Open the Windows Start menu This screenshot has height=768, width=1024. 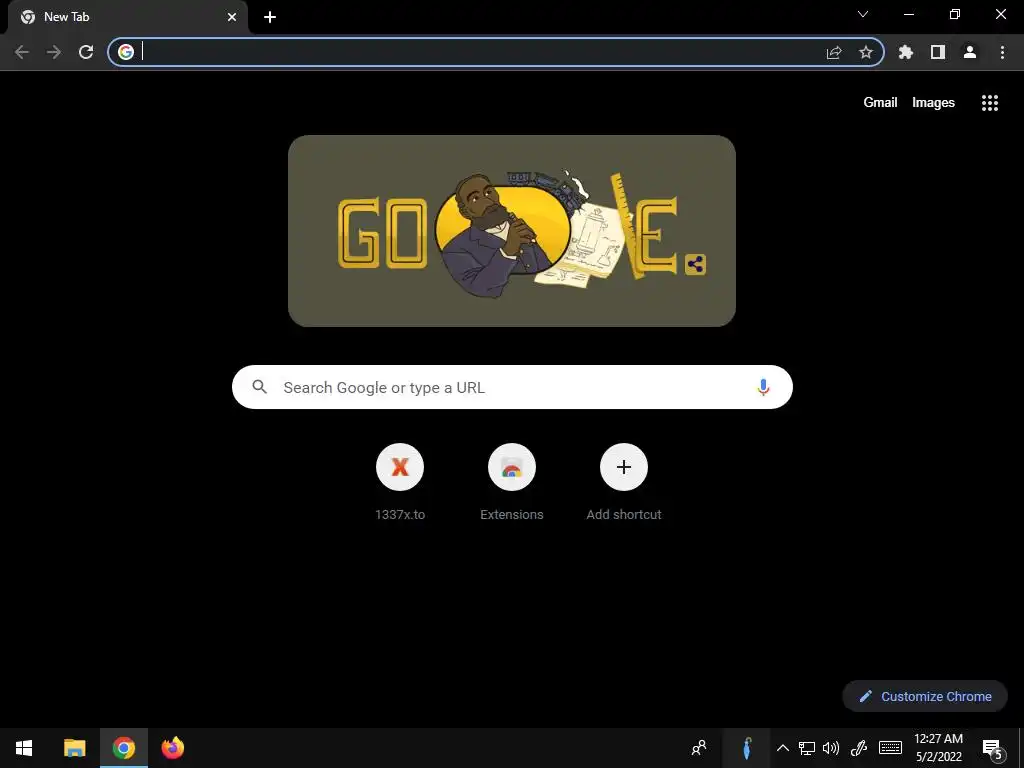pyautogui.click(x=24, y=748)
